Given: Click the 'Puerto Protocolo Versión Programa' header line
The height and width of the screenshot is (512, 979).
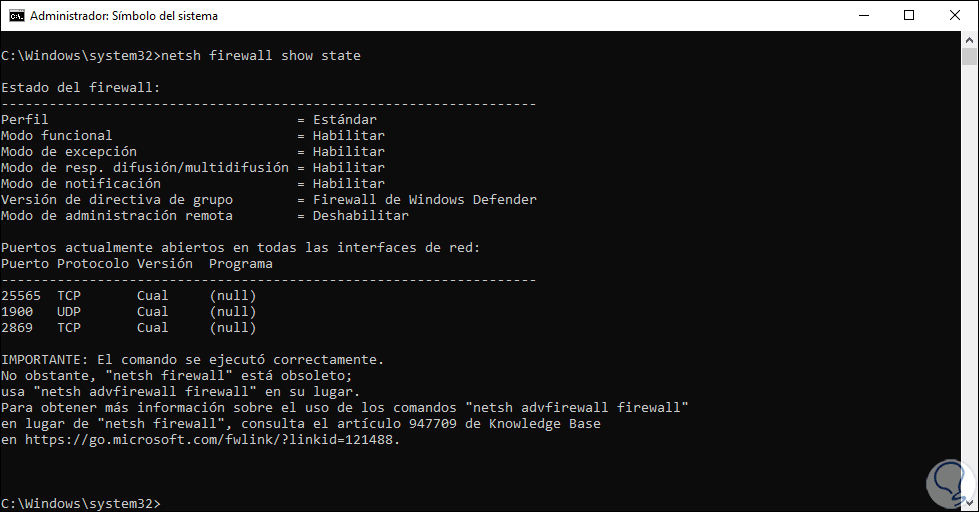Looking at the screenshot, I should (136, 264).
